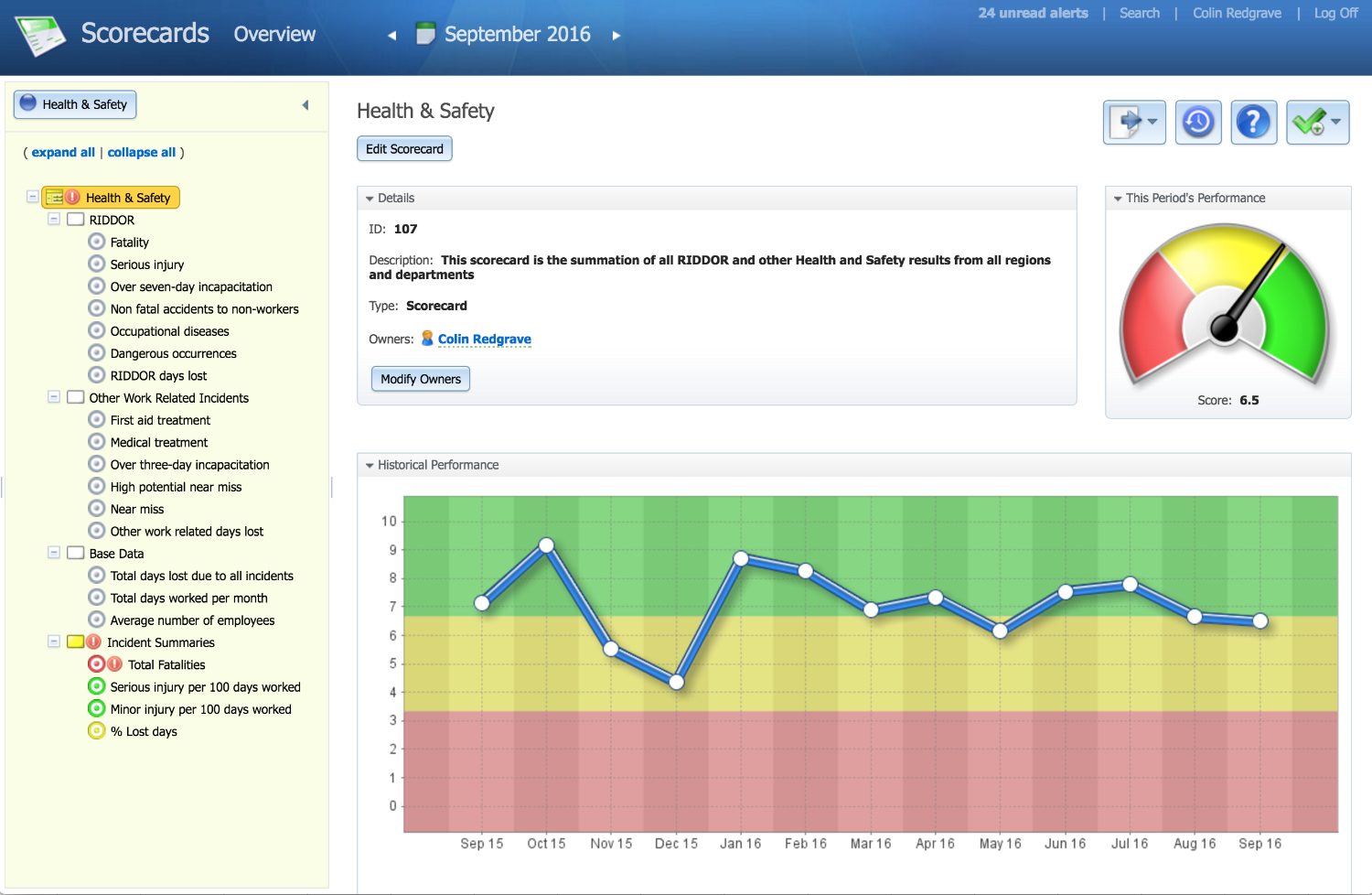The width and height of the screenshot is (1372, 895).
Task: Open the history clock toolbar button
Action: (x=1197, y=122)
